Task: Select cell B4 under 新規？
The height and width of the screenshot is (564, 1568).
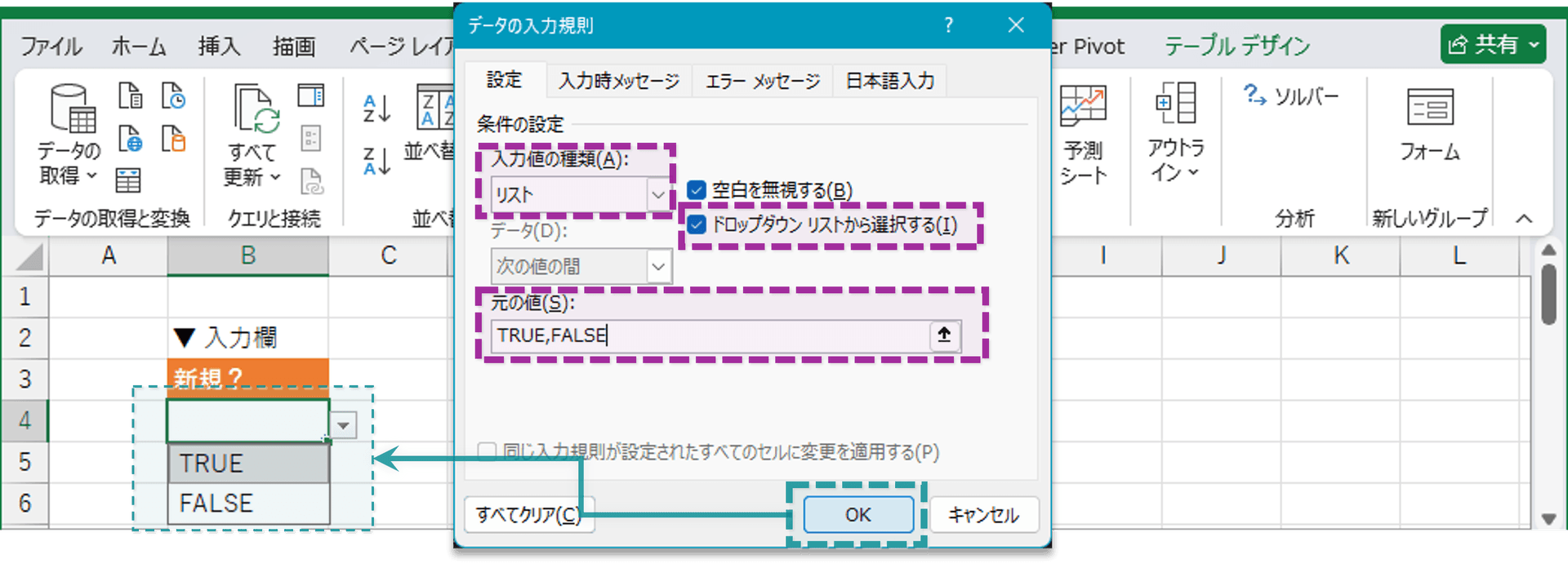Action: click(x=248, y=420)
